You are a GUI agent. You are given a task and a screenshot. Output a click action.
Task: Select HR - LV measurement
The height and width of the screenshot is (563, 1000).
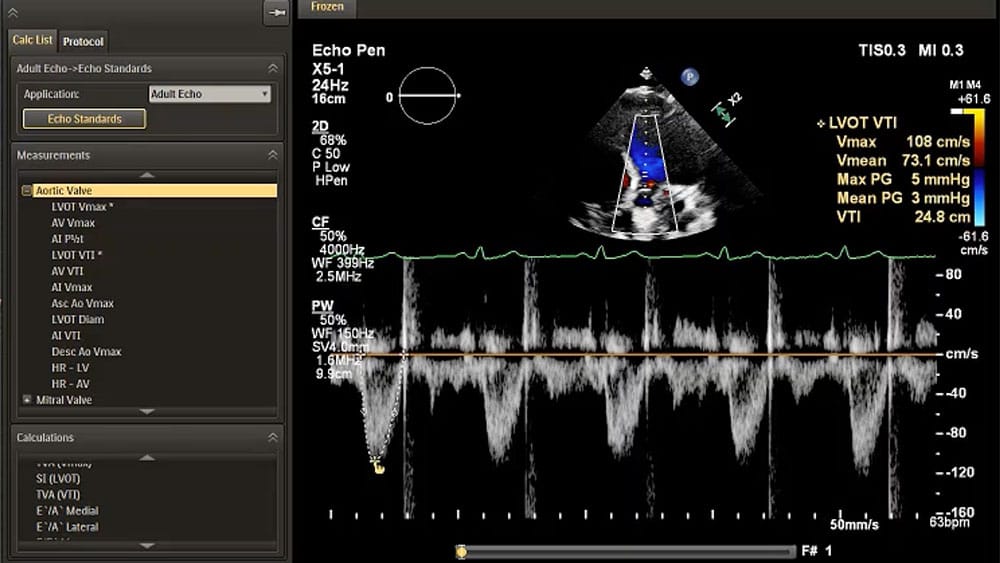point(71,368)
